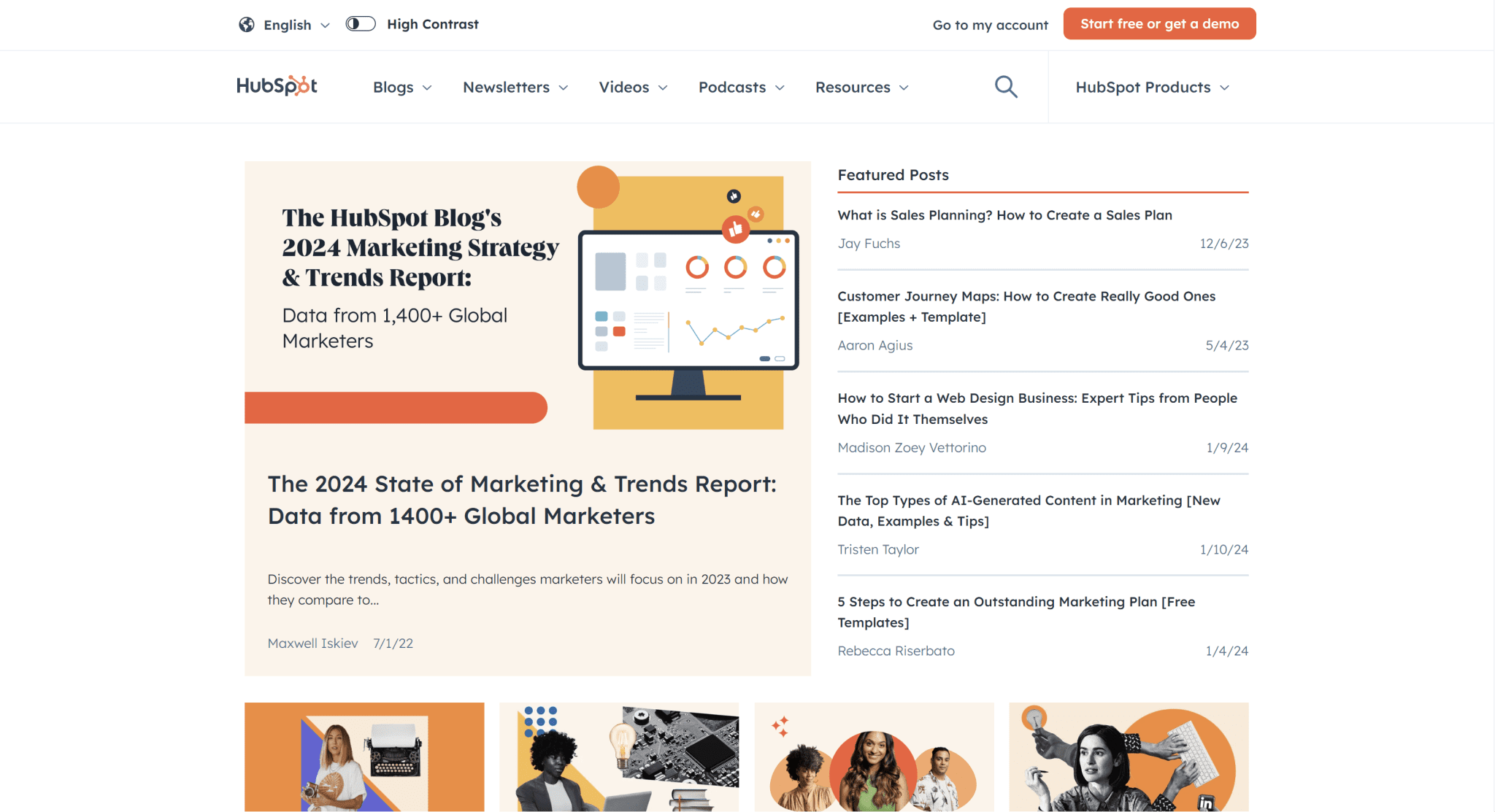
Task: Open Customer Journey Maps article
Action: (x=1026, y=306)
